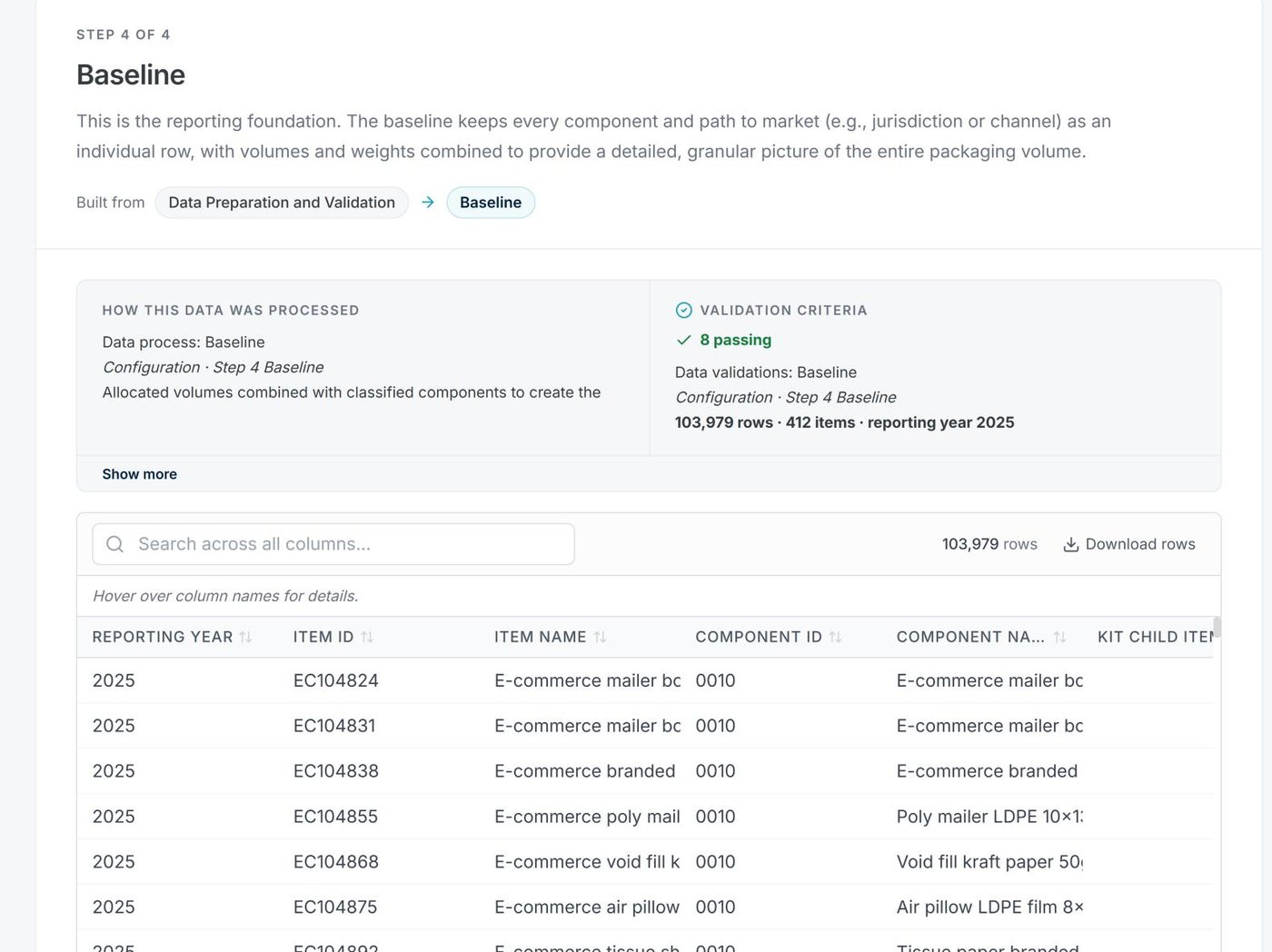
Task: Click the Baseline page heading
Action: pyautogui.click(x=131, y=74)
